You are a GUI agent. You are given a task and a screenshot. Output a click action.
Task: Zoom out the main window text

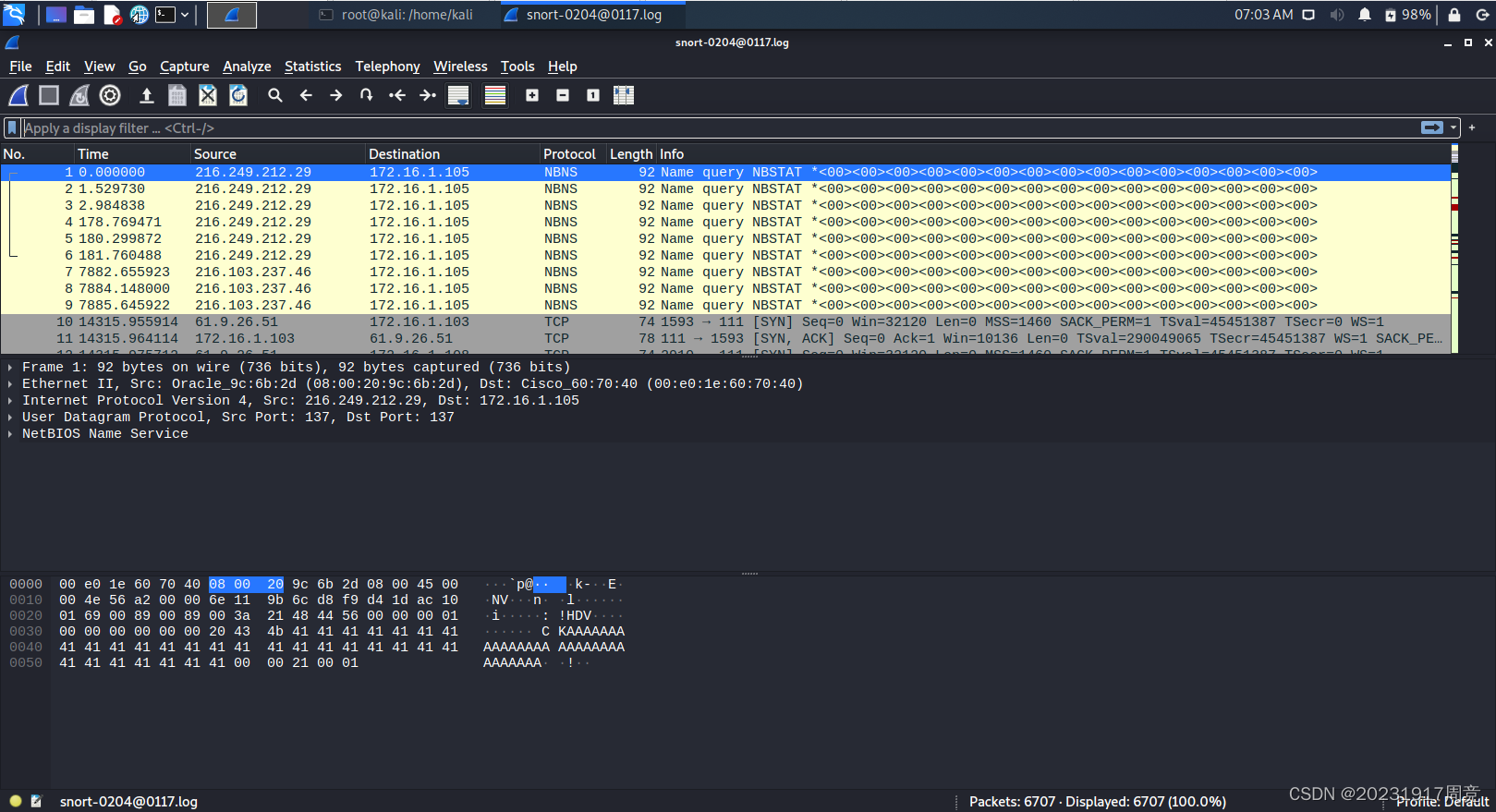563,95
